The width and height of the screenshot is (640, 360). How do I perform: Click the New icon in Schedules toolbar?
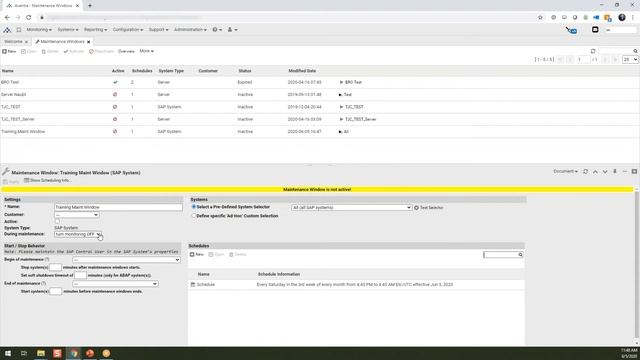click(192, 254)
